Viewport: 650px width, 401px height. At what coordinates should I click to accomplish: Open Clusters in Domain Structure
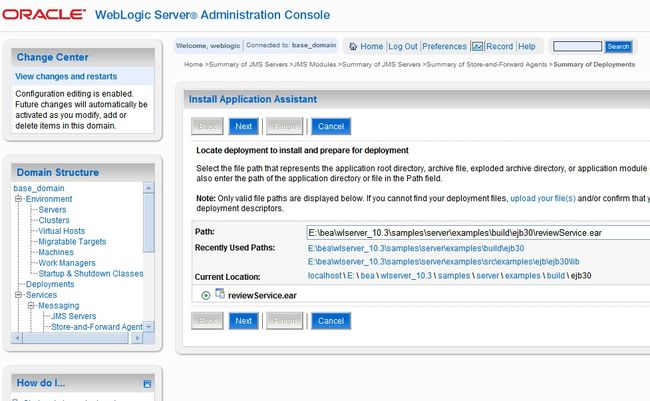pyautogui.click(x=54, y=220)
